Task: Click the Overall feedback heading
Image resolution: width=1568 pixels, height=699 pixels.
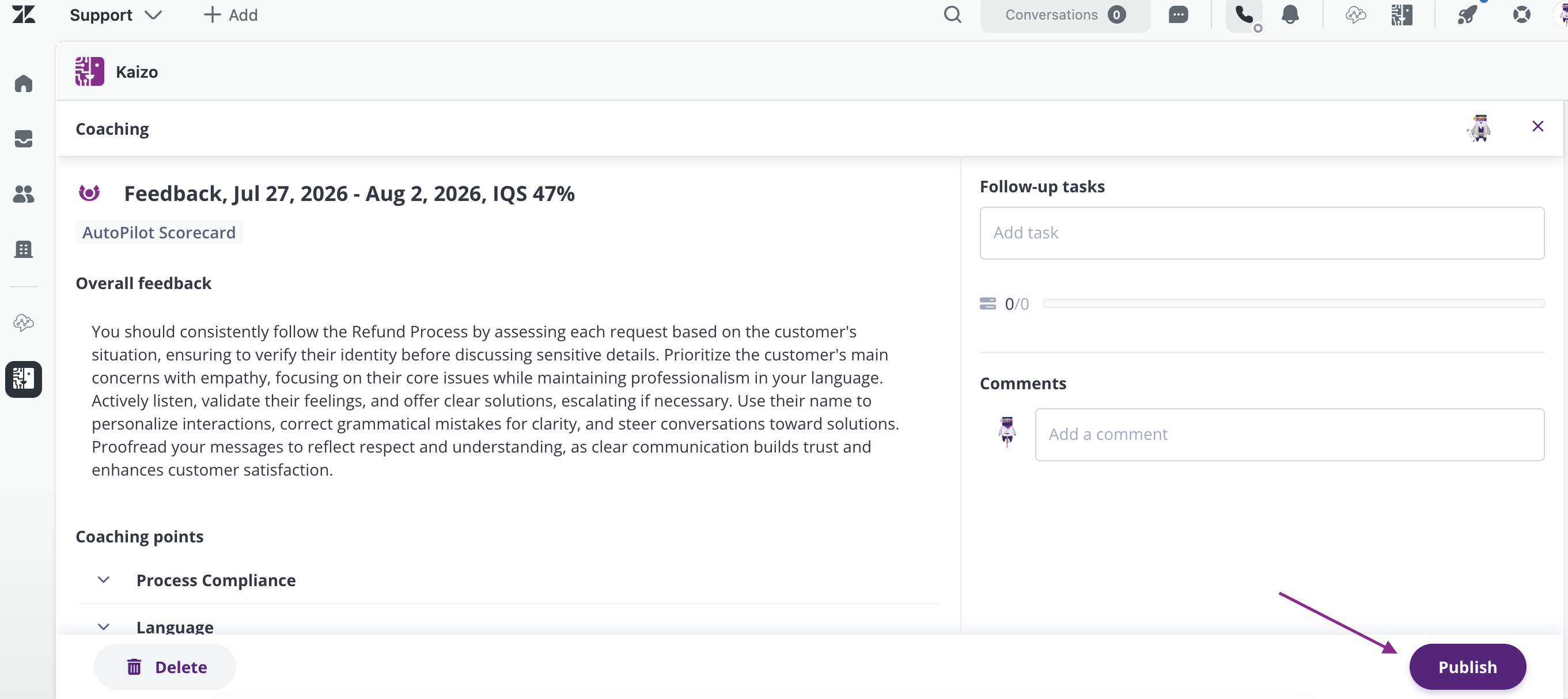Action: point(143,283)
